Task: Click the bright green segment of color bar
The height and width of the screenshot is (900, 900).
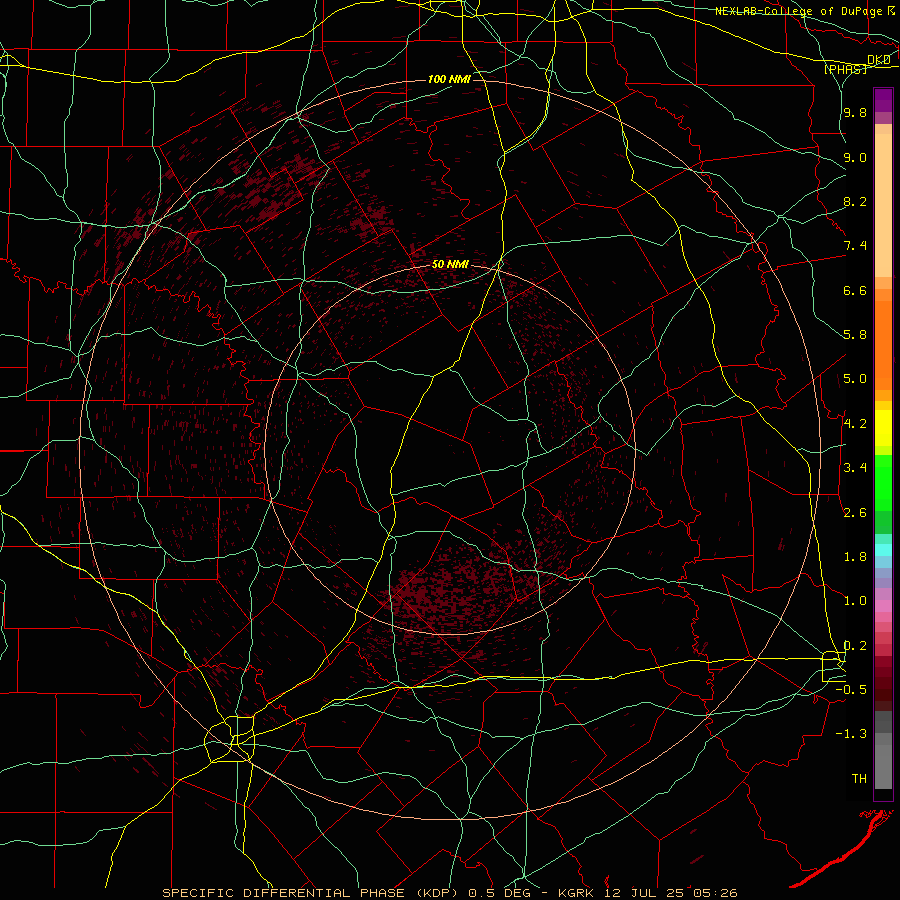Action: pos(883,482)
